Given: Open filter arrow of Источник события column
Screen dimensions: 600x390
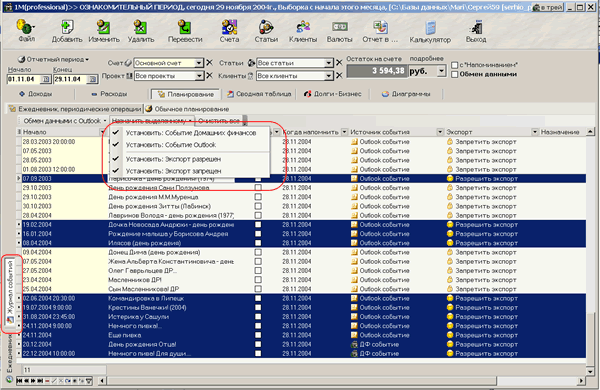Looking at the screenshot, I should pyautogui.click(x=440, y=132).
